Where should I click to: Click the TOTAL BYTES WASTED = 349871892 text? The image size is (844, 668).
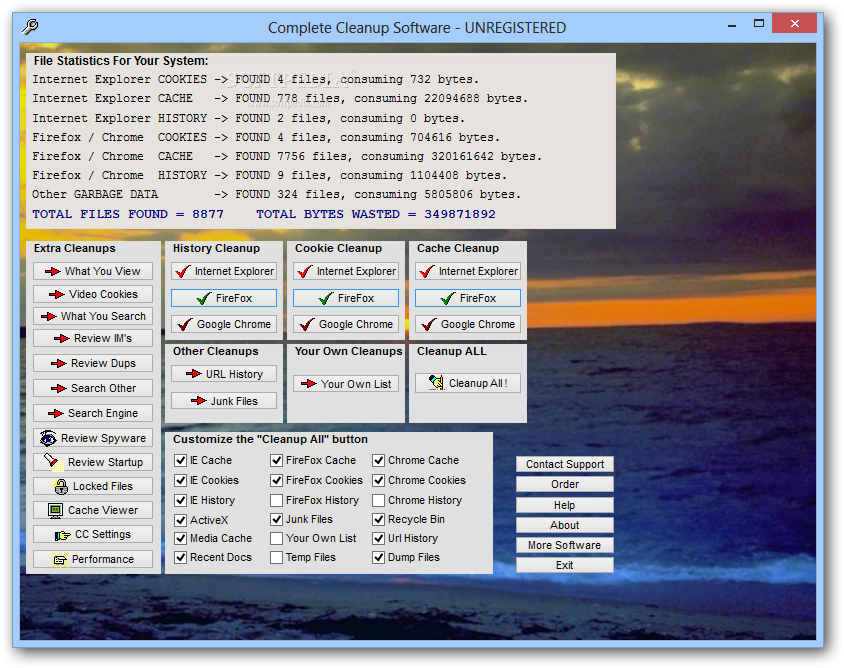click(x=376, y=214)
